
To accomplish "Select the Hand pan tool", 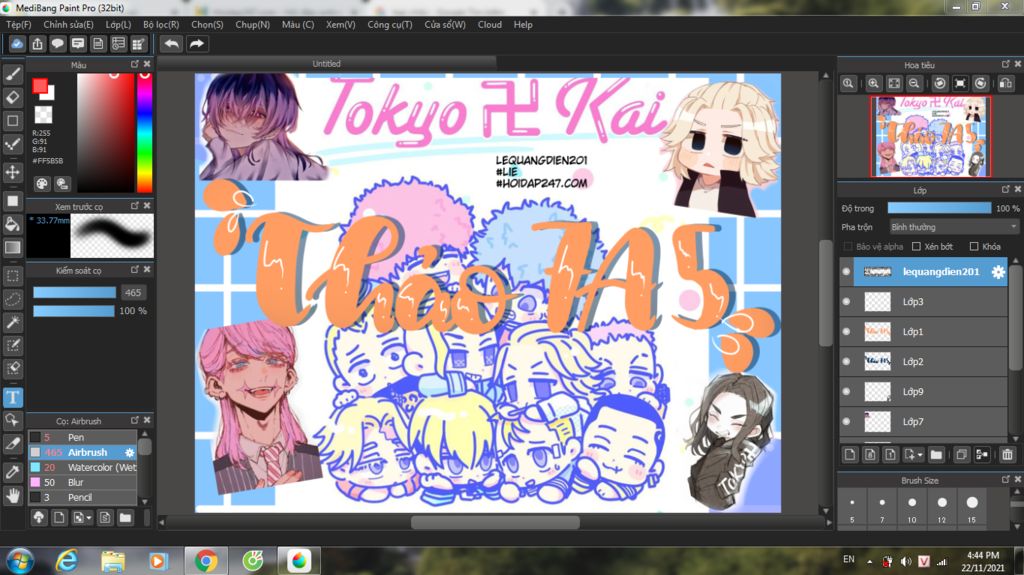I will [x=12, y=497].
